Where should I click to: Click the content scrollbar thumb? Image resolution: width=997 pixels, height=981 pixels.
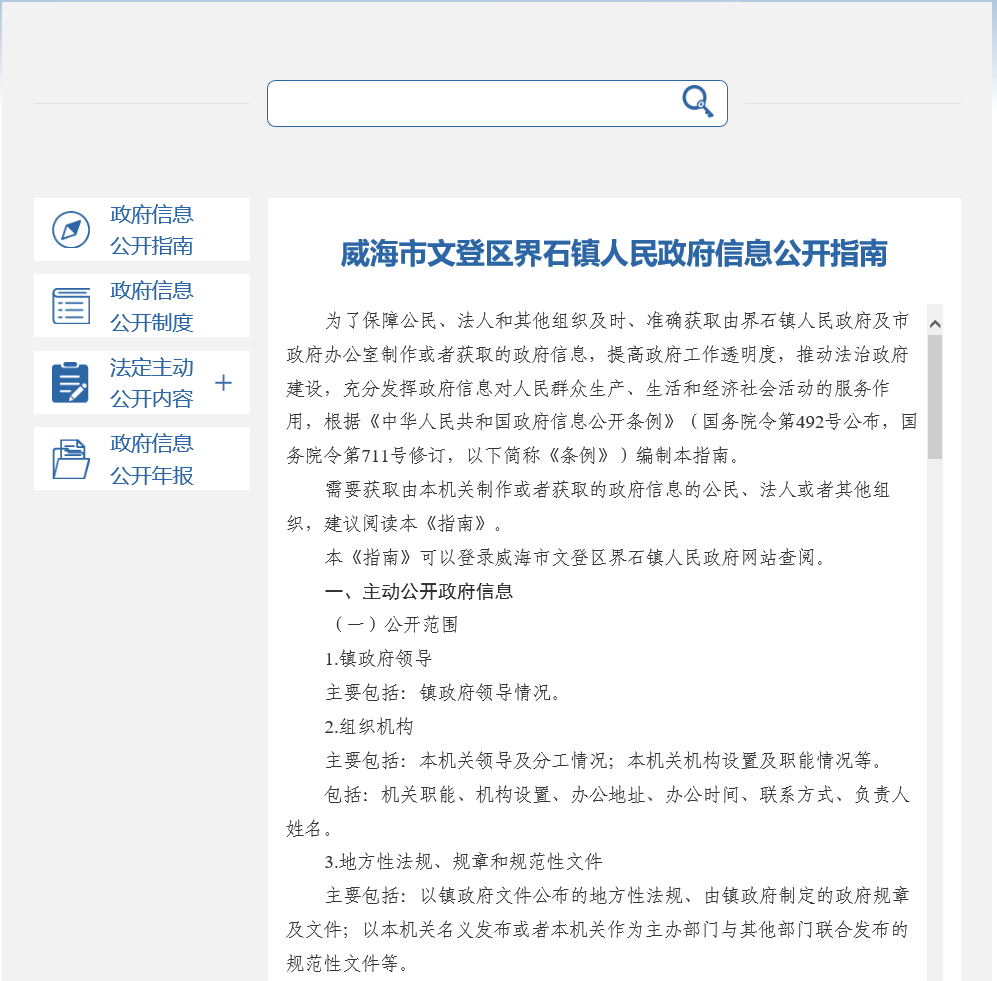coord(935,395)
